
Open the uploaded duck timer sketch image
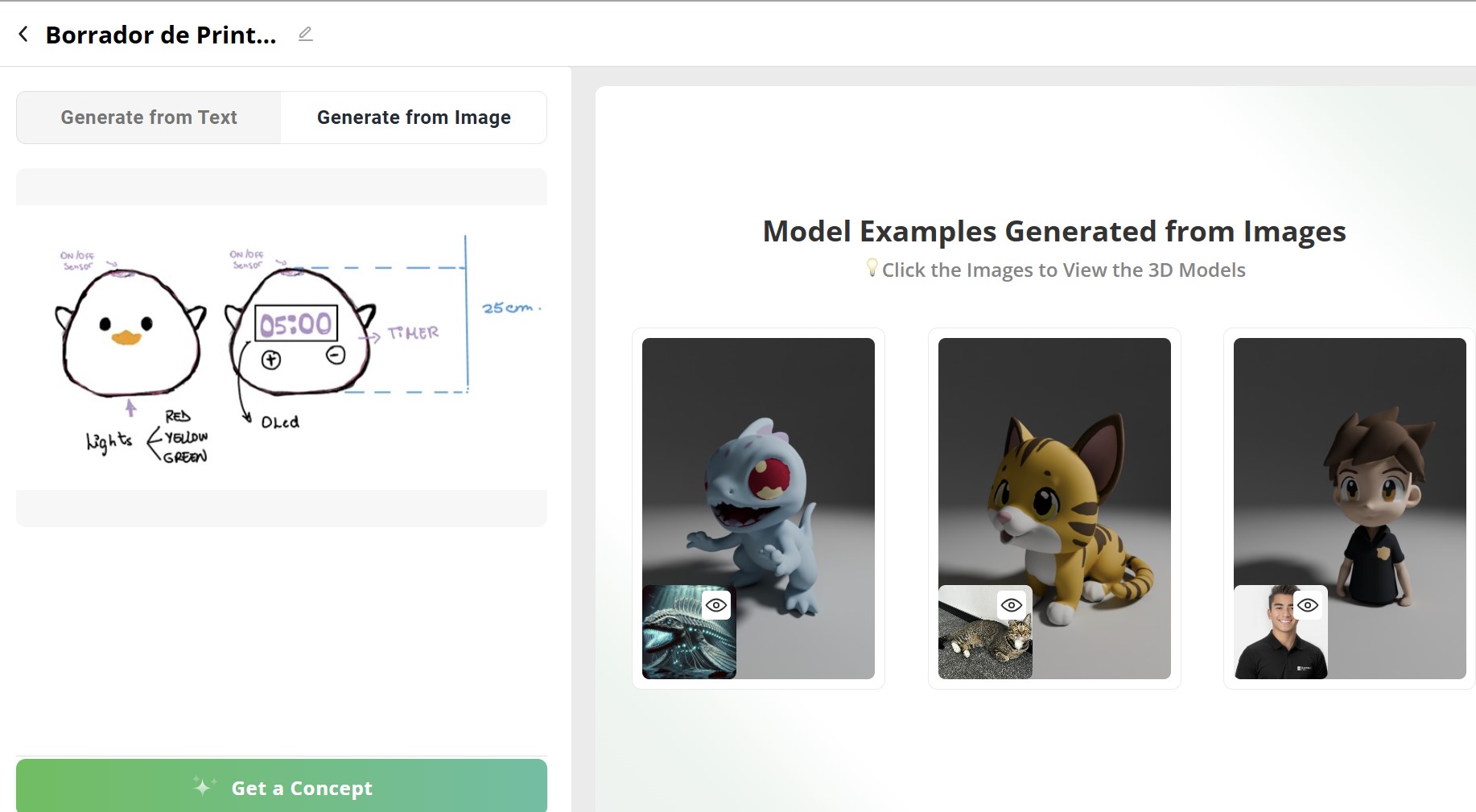point(282,348)
